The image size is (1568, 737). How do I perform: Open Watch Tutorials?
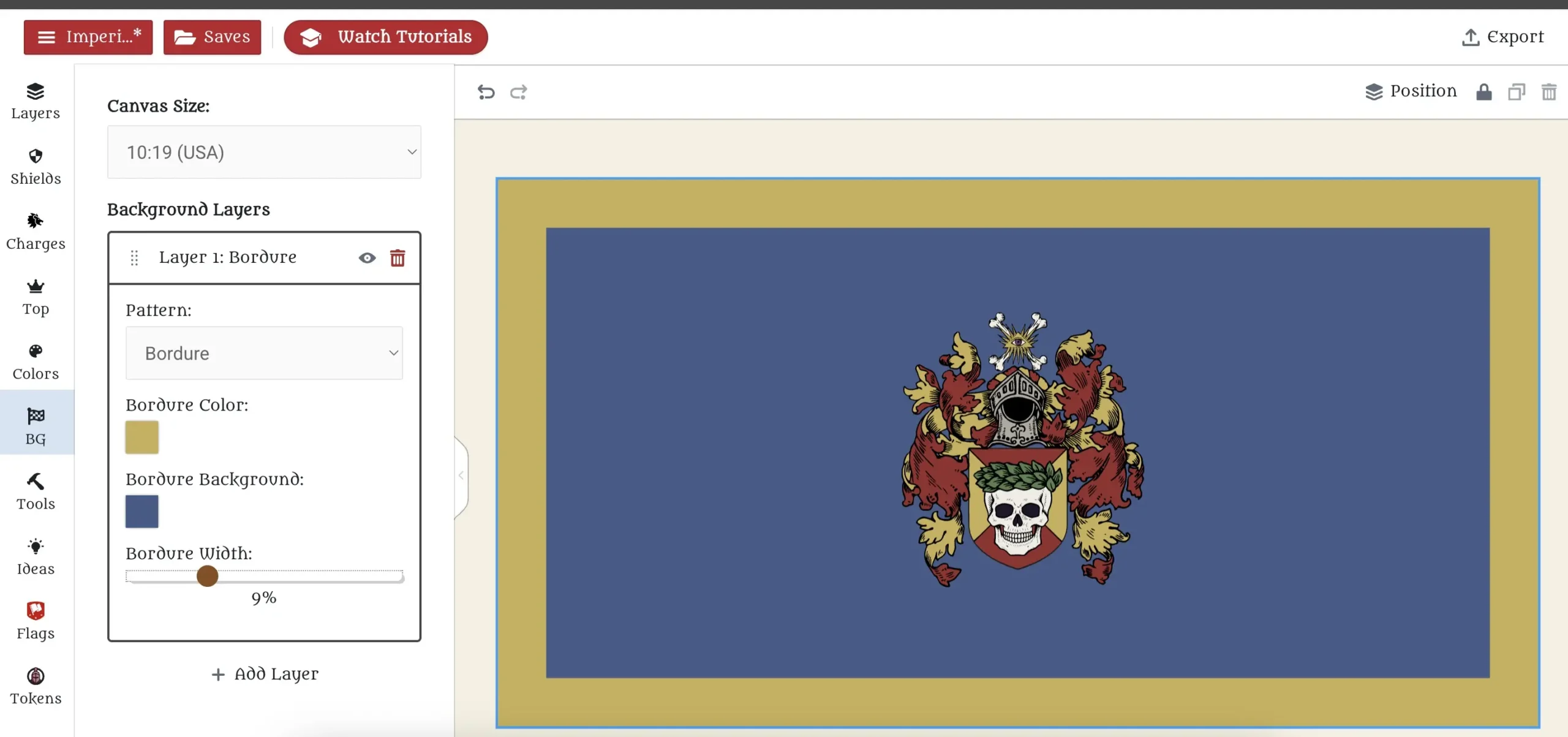click(x=386, y=37)
